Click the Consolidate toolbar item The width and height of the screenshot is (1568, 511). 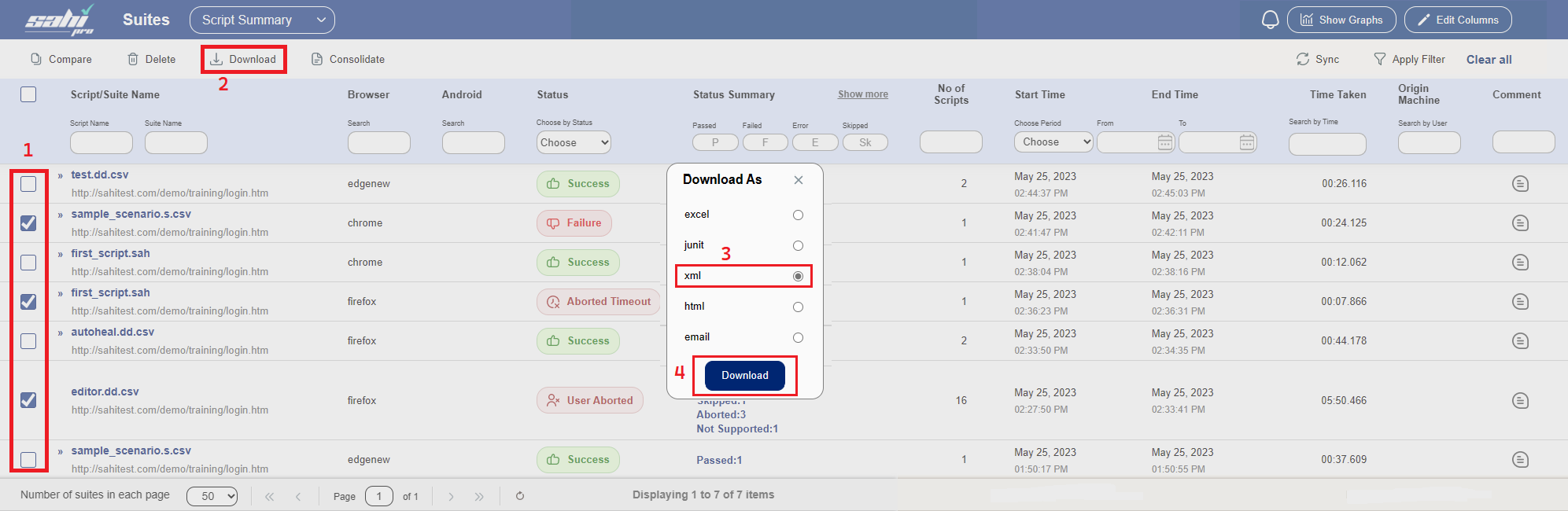click(348, 60)
